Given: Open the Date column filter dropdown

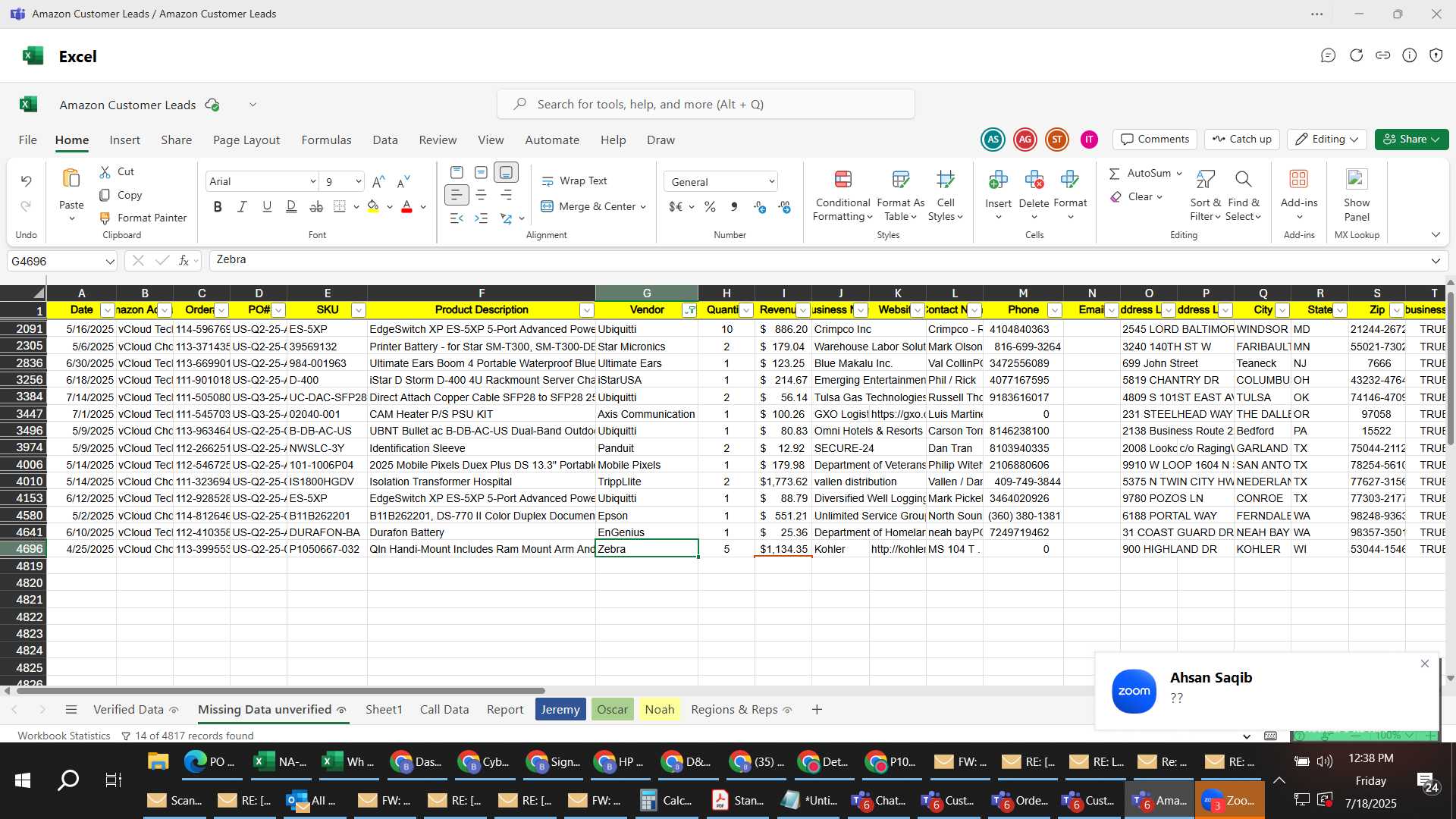Looking at the screenshot, I should 107,310.
